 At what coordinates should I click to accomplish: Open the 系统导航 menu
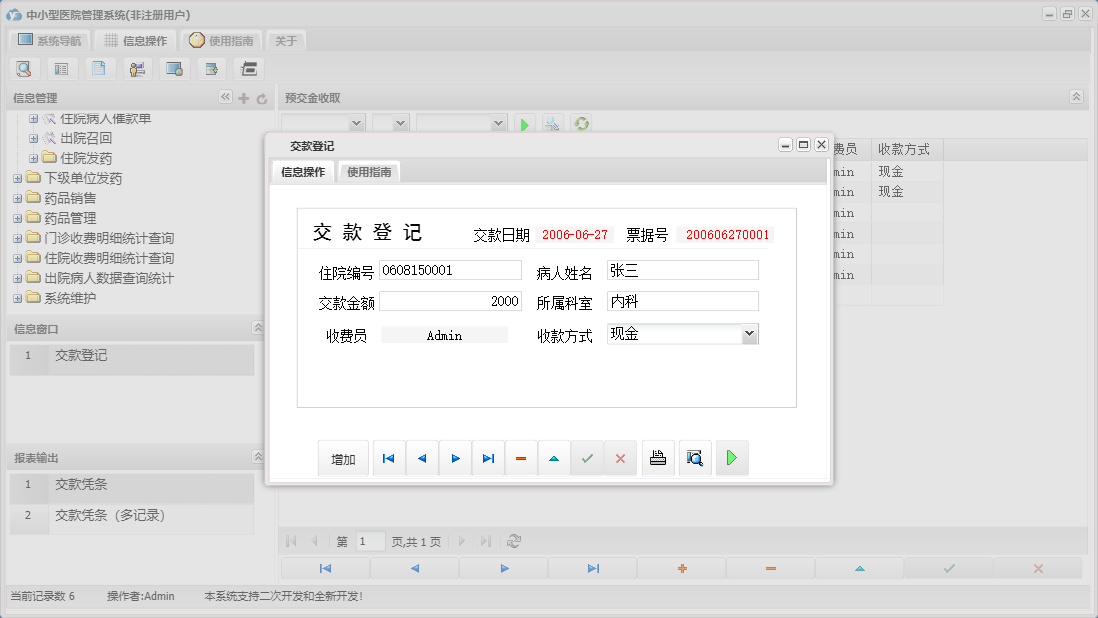click(48, 40)
